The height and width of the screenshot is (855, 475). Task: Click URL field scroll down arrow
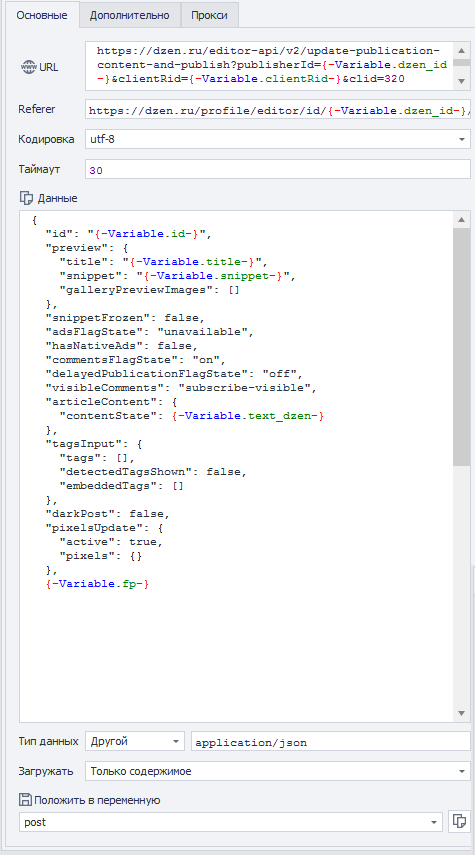click(461, 82)
